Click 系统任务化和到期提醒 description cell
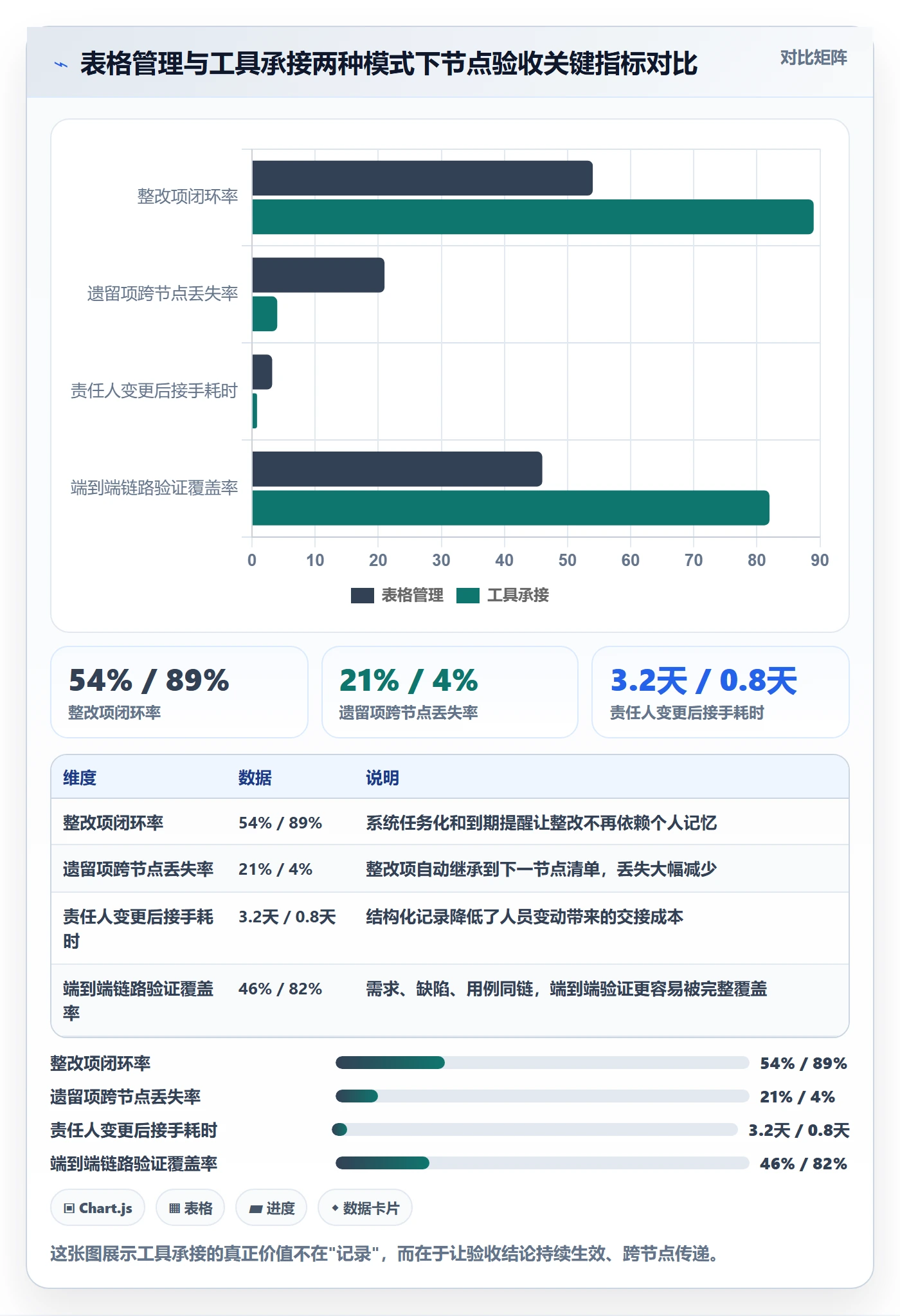 point(541,823)
